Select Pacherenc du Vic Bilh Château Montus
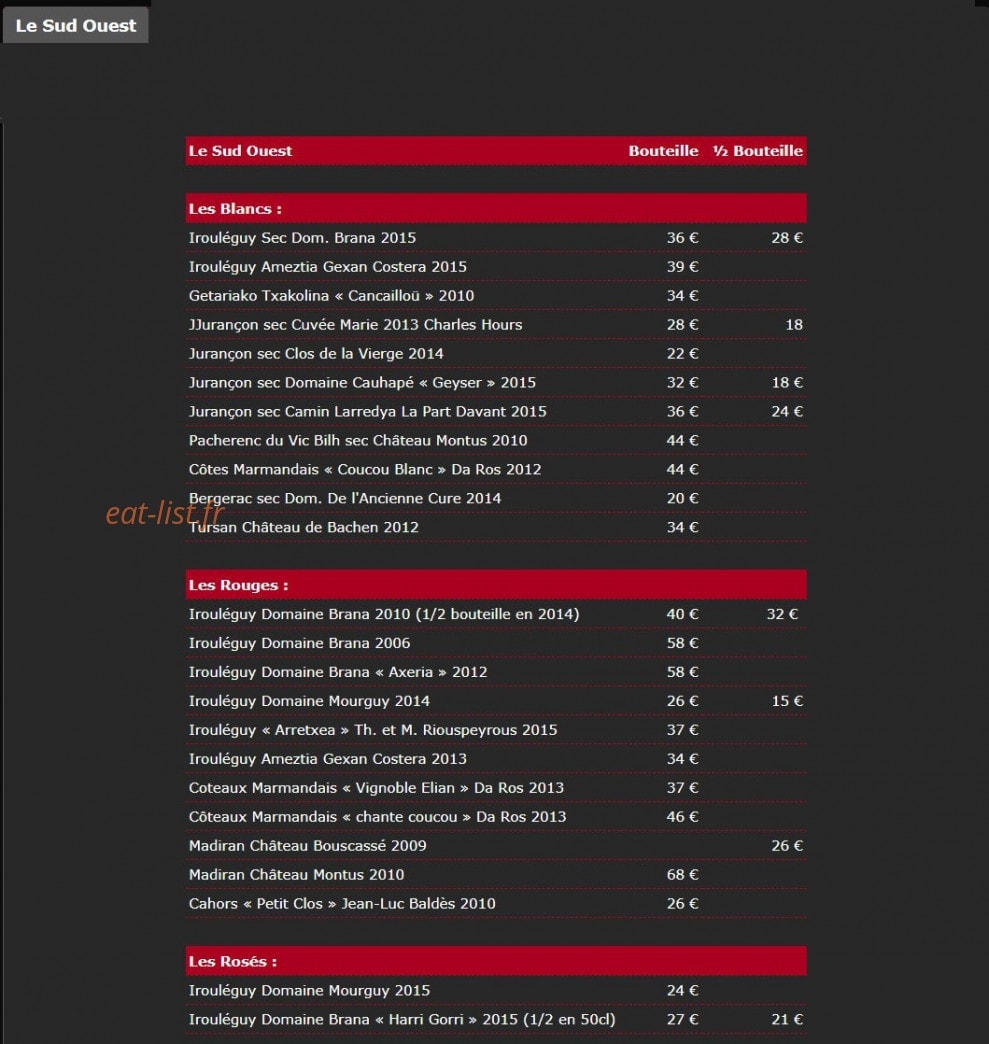 (x=358, y=440)
